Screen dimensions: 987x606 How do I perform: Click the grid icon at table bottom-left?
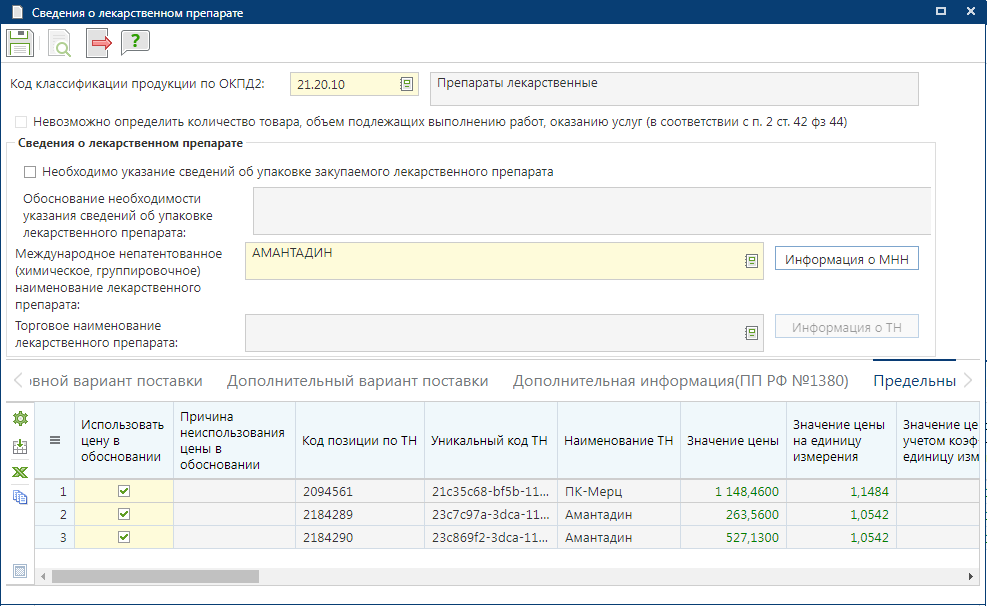(x=20, y=571)
